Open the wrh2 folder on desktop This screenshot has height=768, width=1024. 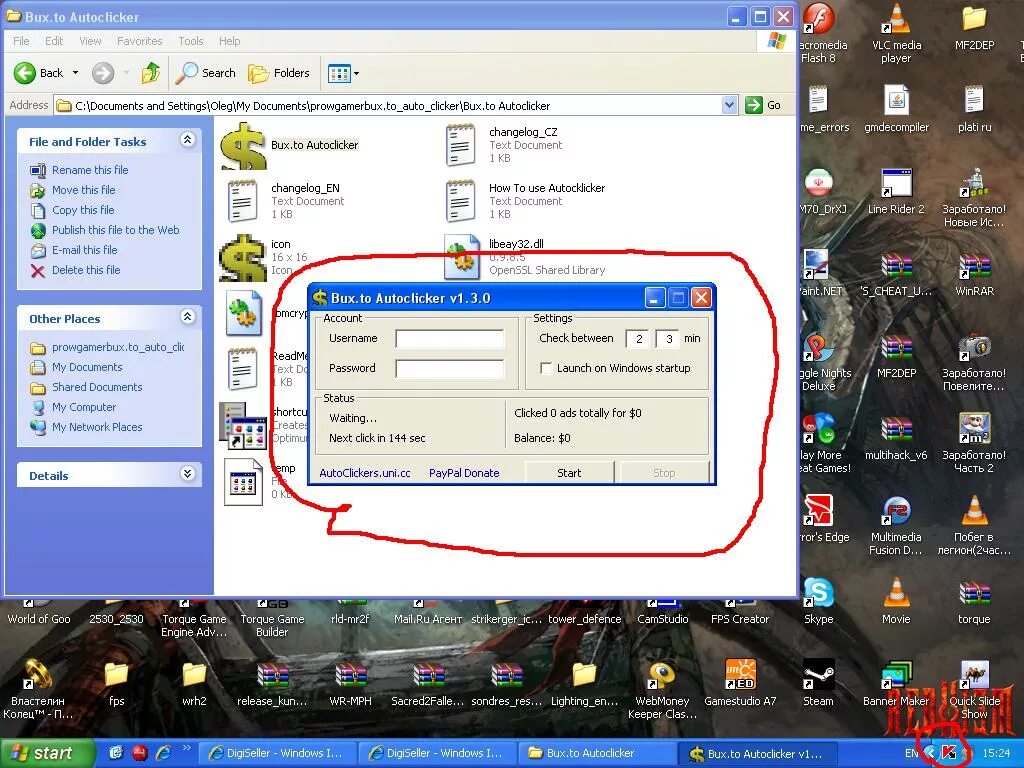(x=194, y=683)
